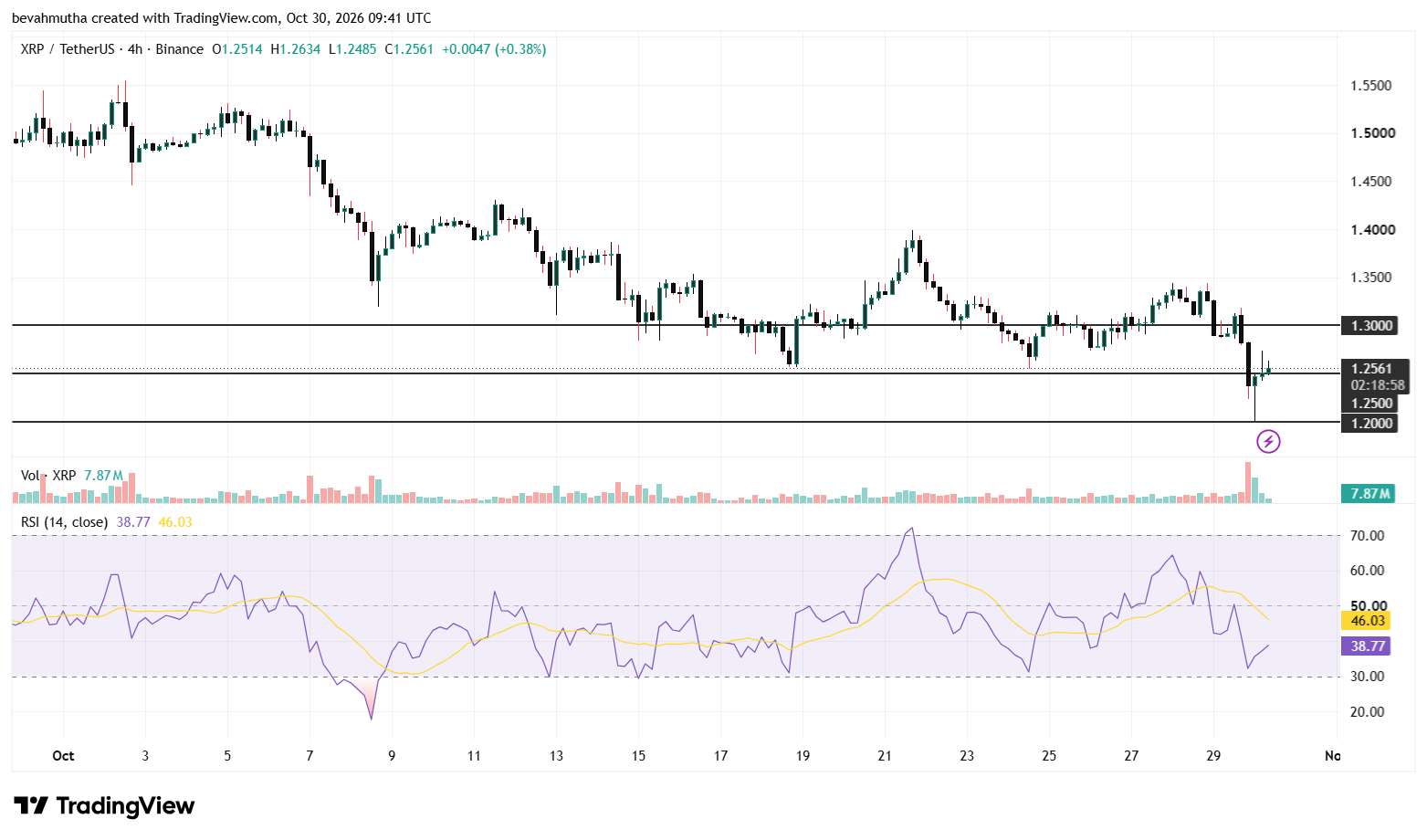Click the 1.4000 price axis label
Screen dimensions: 1427x840
(x=1373, y=230)
